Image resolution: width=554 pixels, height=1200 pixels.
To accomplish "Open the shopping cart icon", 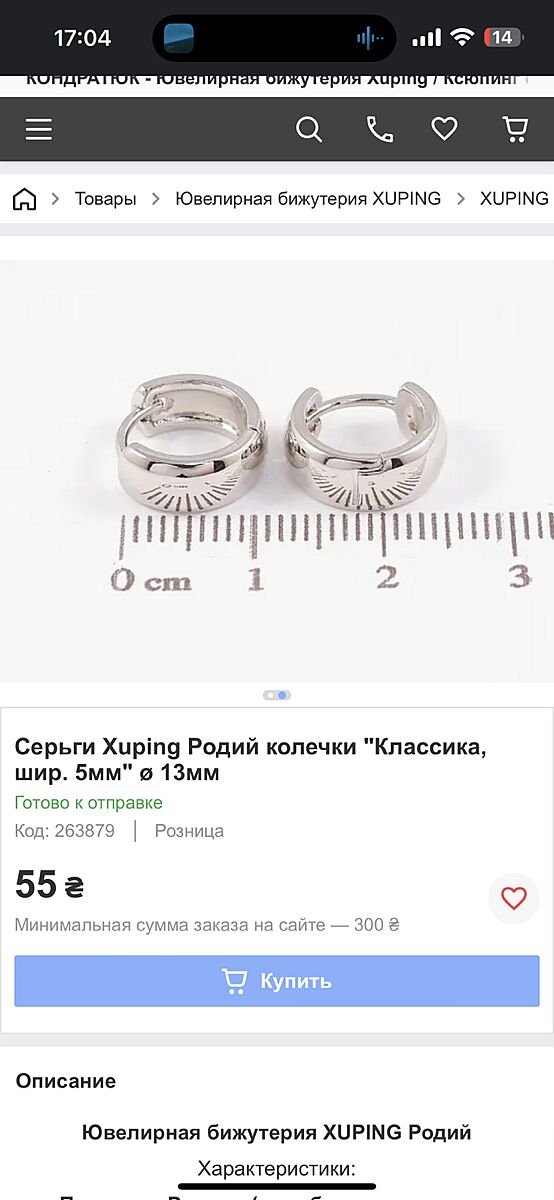I will [x=514, y=129].
